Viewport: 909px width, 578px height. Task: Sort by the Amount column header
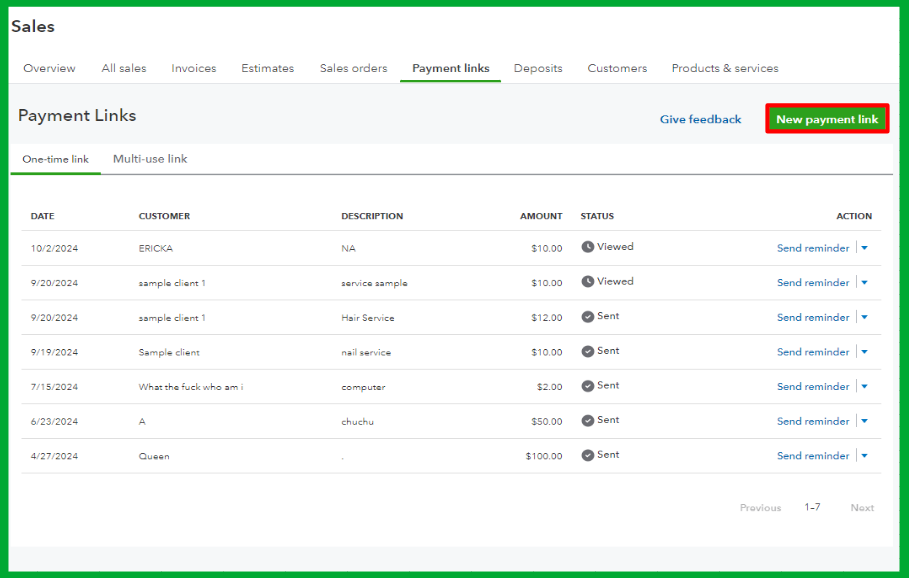coord(541,216)
